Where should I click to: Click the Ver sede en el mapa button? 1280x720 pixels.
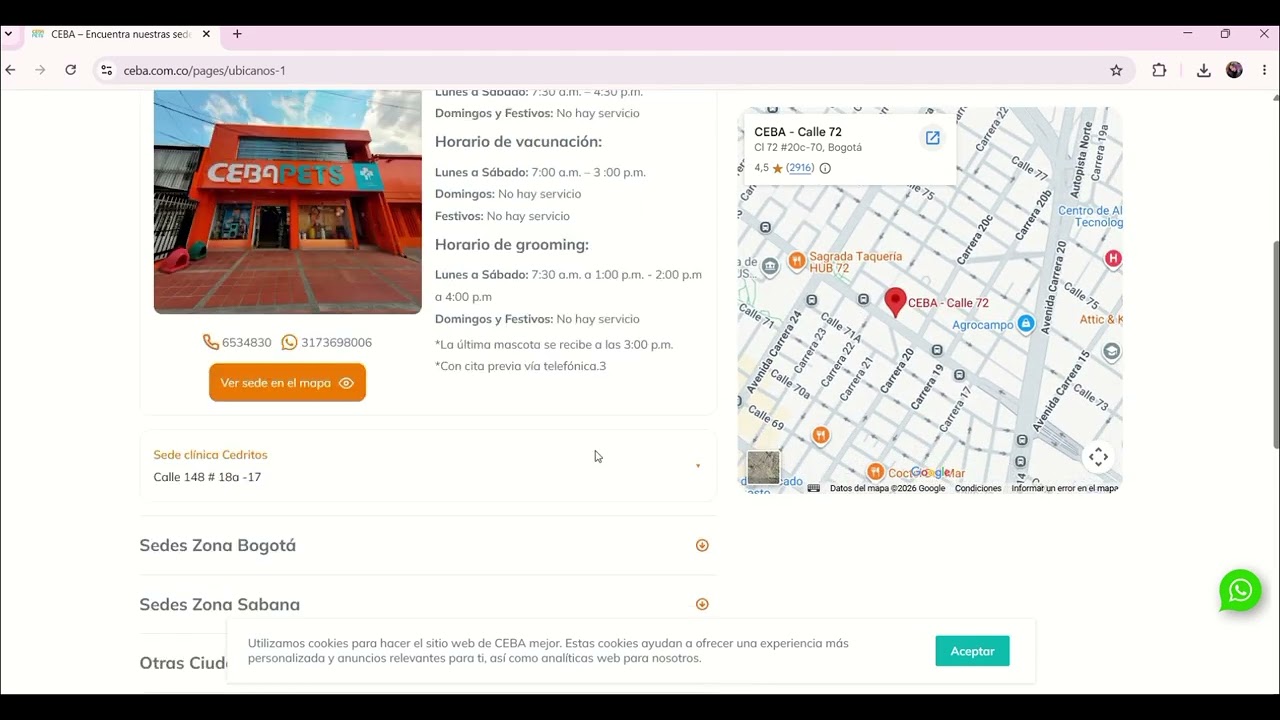pyautogui.click(x=287, y=383)
